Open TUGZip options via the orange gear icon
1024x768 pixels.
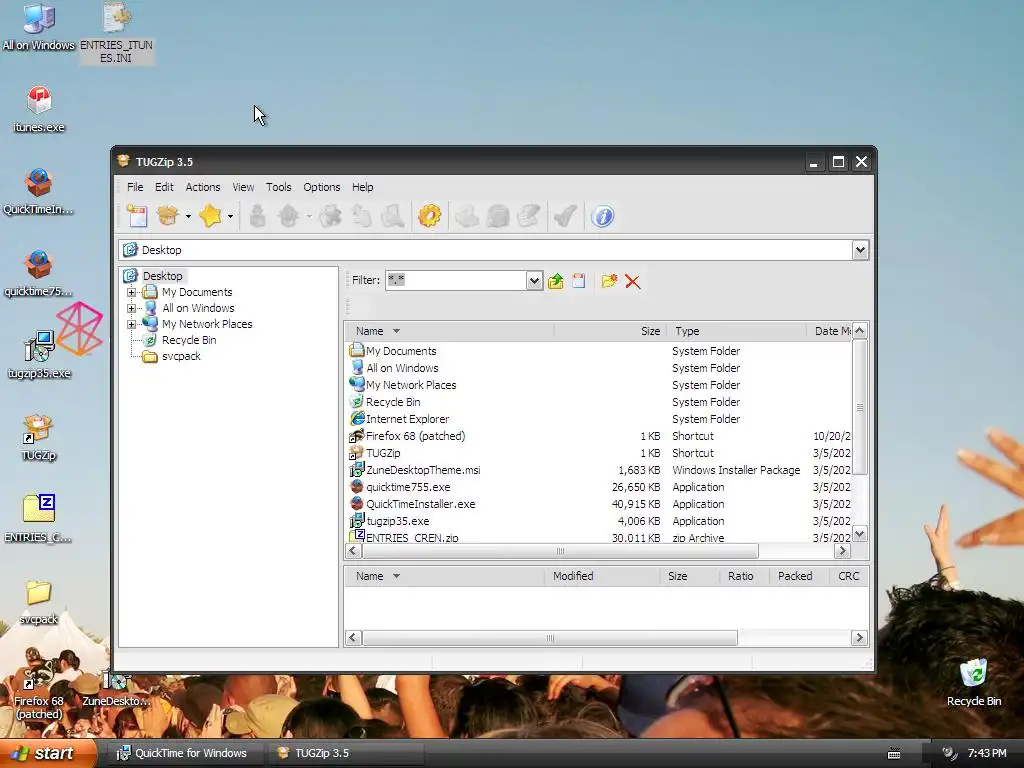coord(429,216)
